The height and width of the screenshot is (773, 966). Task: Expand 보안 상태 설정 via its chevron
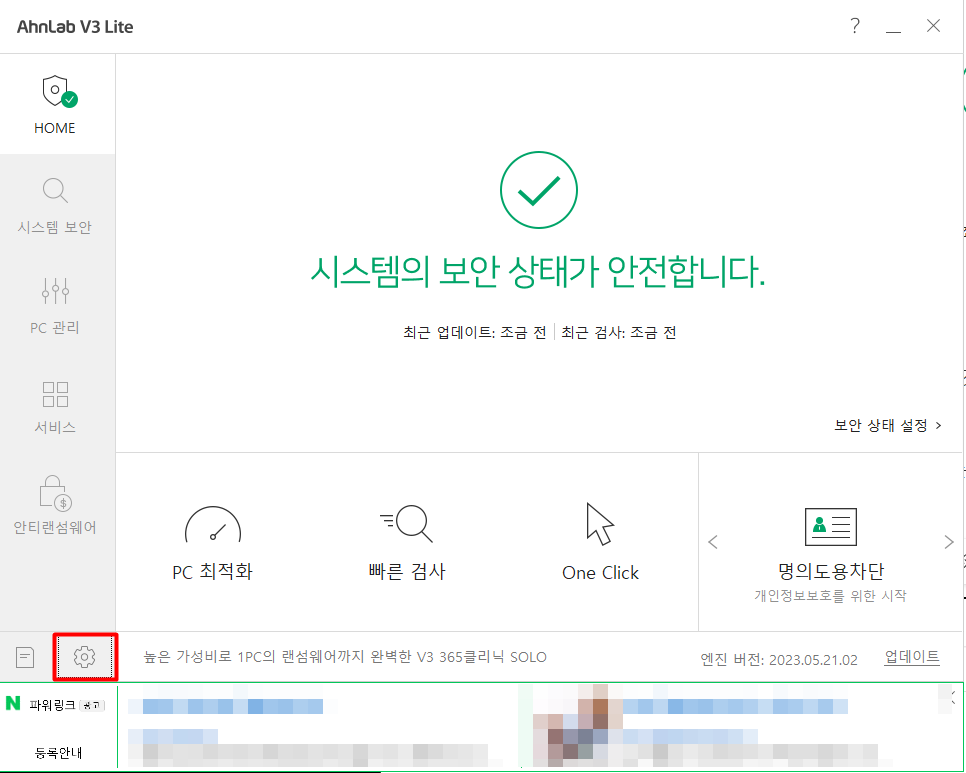tap(938, 424)
